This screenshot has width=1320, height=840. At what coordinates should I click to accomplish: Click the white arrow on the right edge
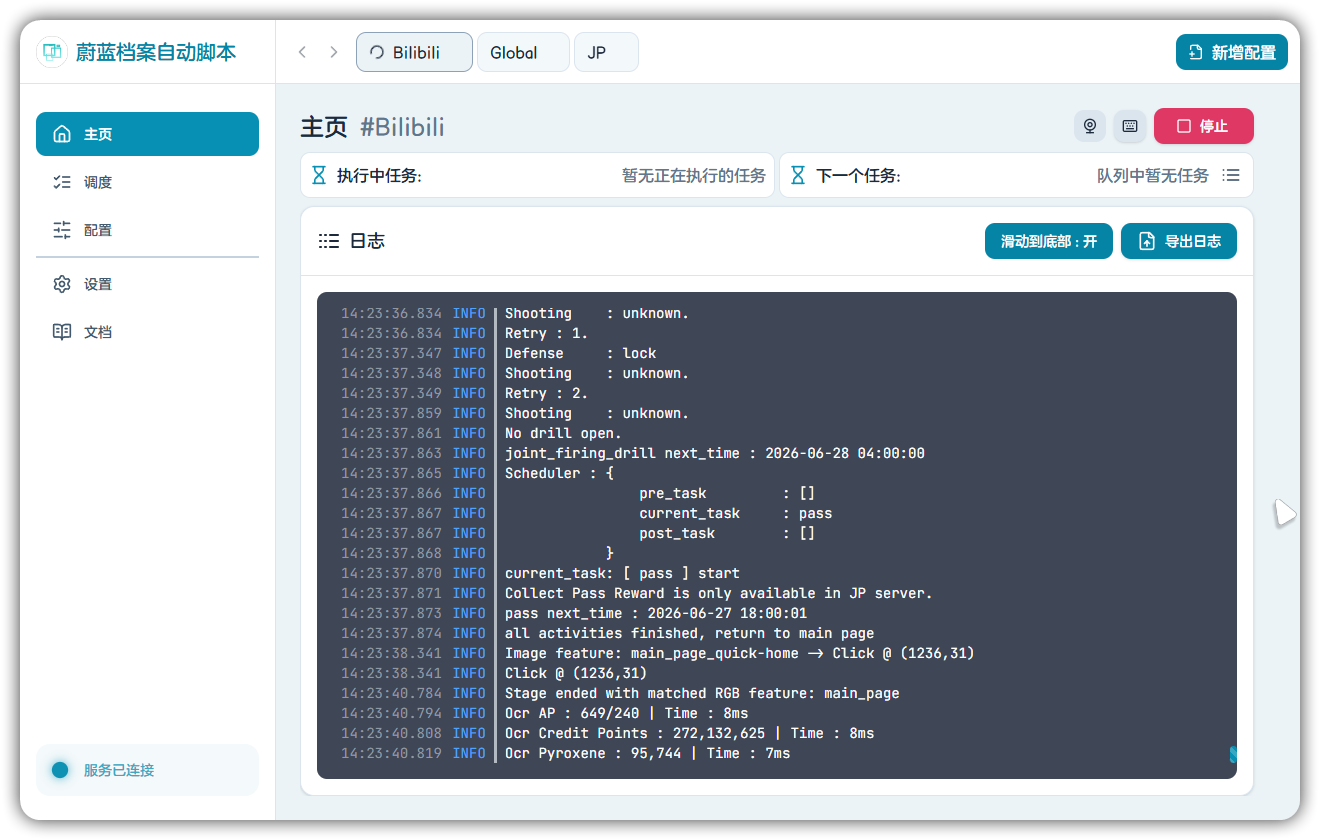1285,513
